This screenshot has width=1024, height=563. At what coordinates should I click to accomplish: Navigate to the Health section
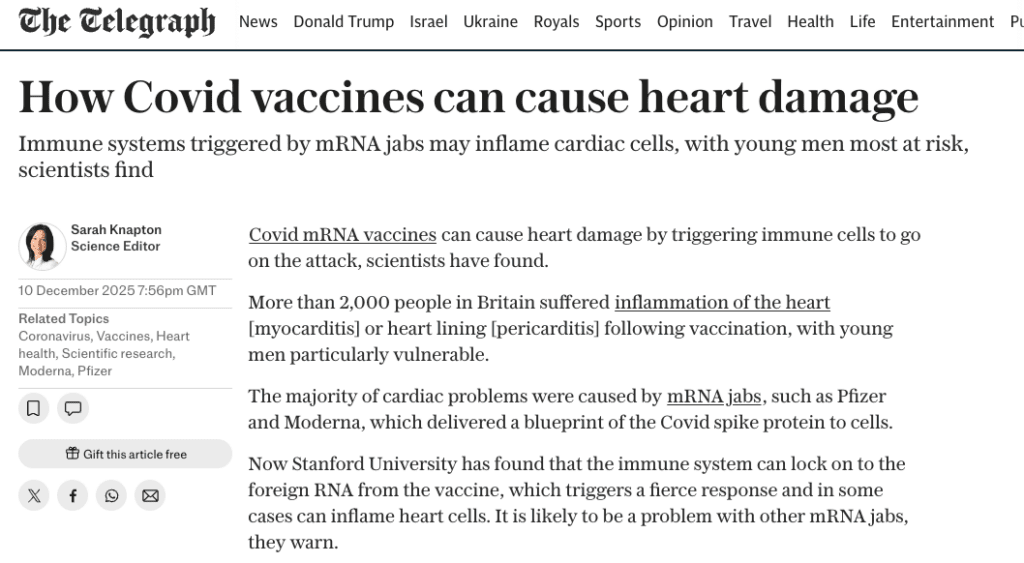coord(810,22)
